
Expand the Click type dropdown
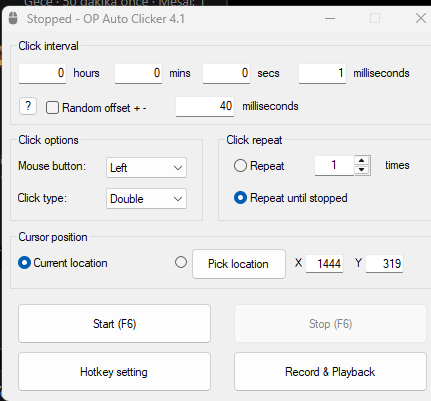146,199
